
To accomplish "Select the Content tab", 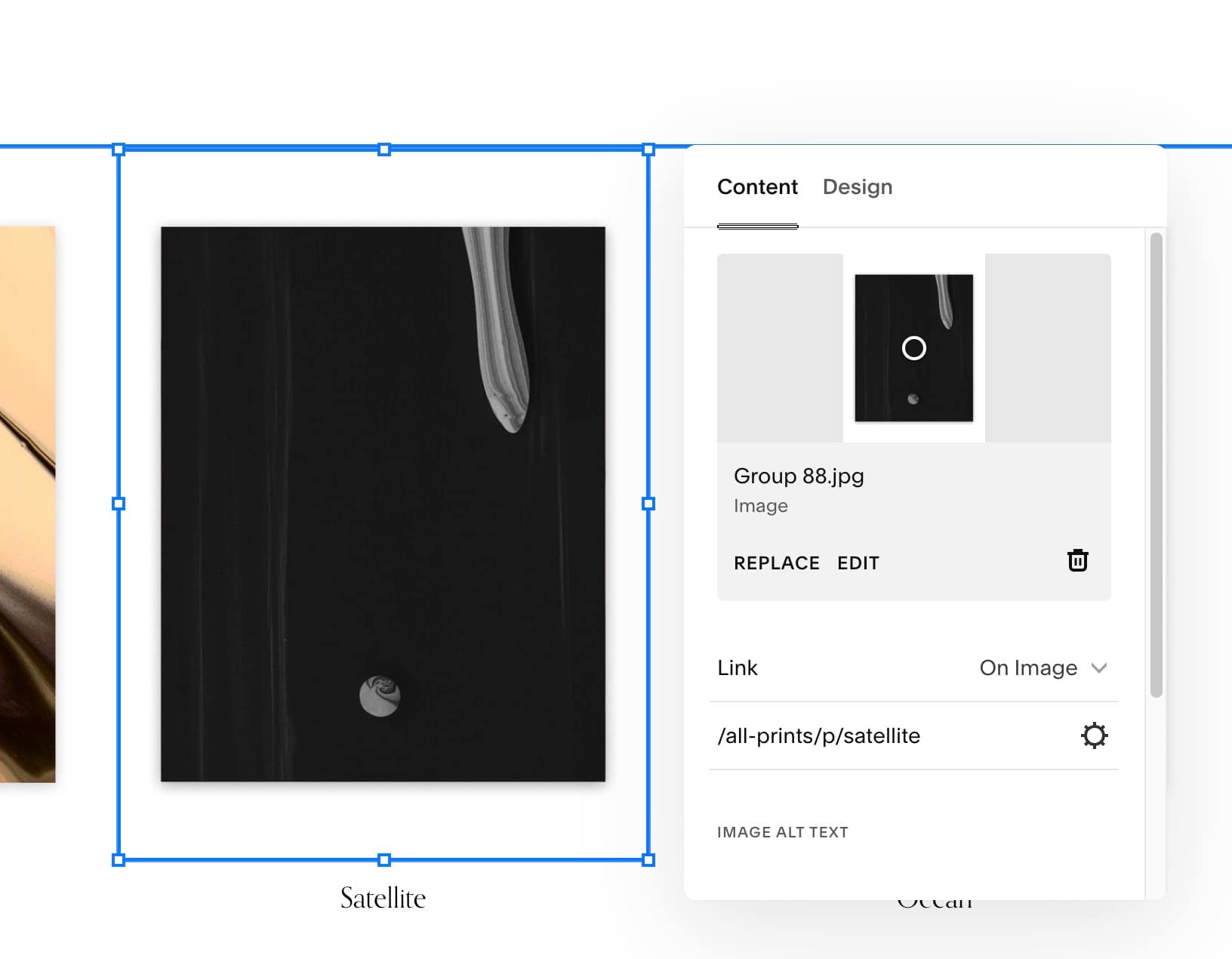I will pyautogui.click(x=757, y=187).
